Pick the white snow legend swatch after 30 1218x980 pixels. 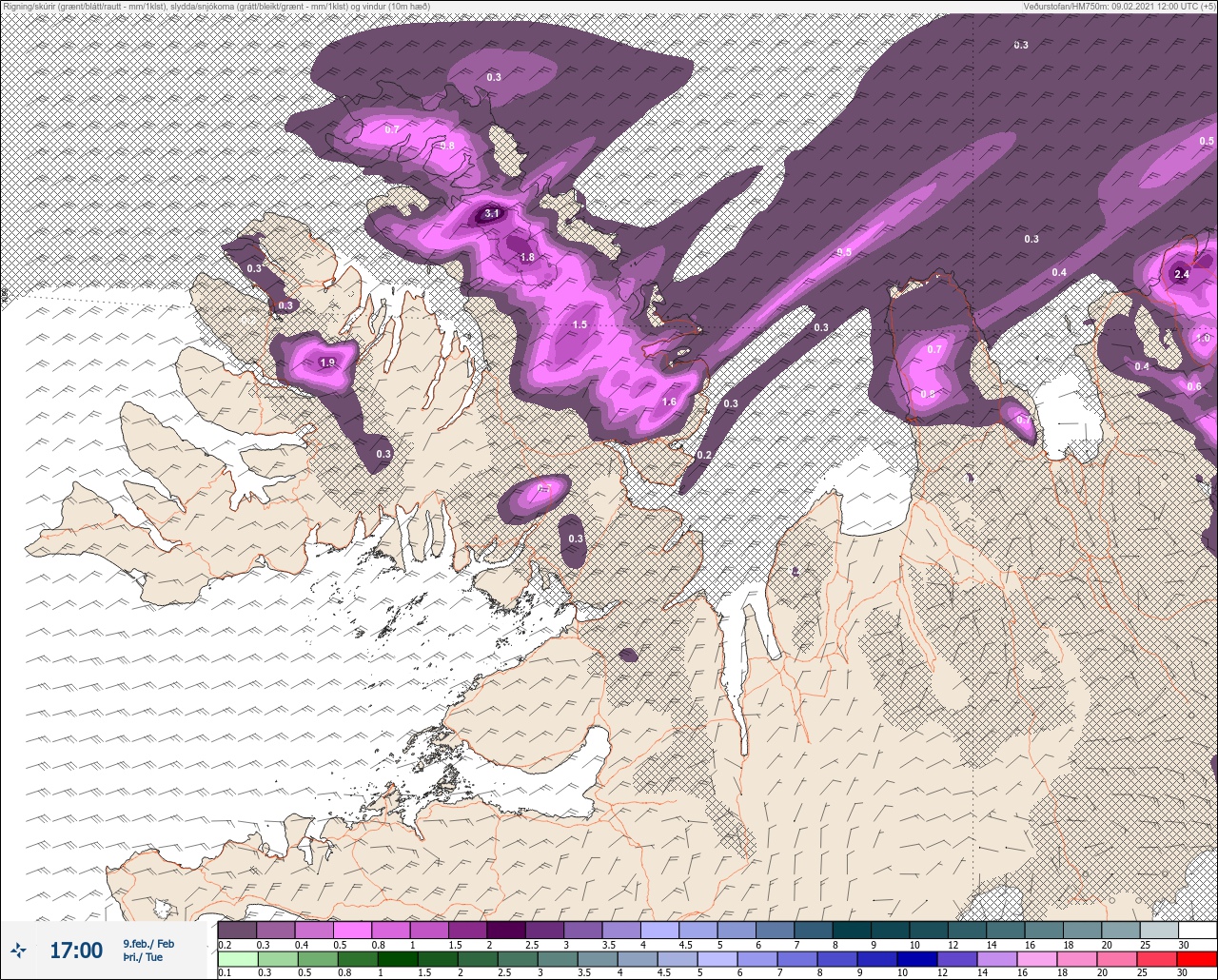pyautogui.click(x=1198, y=930)
